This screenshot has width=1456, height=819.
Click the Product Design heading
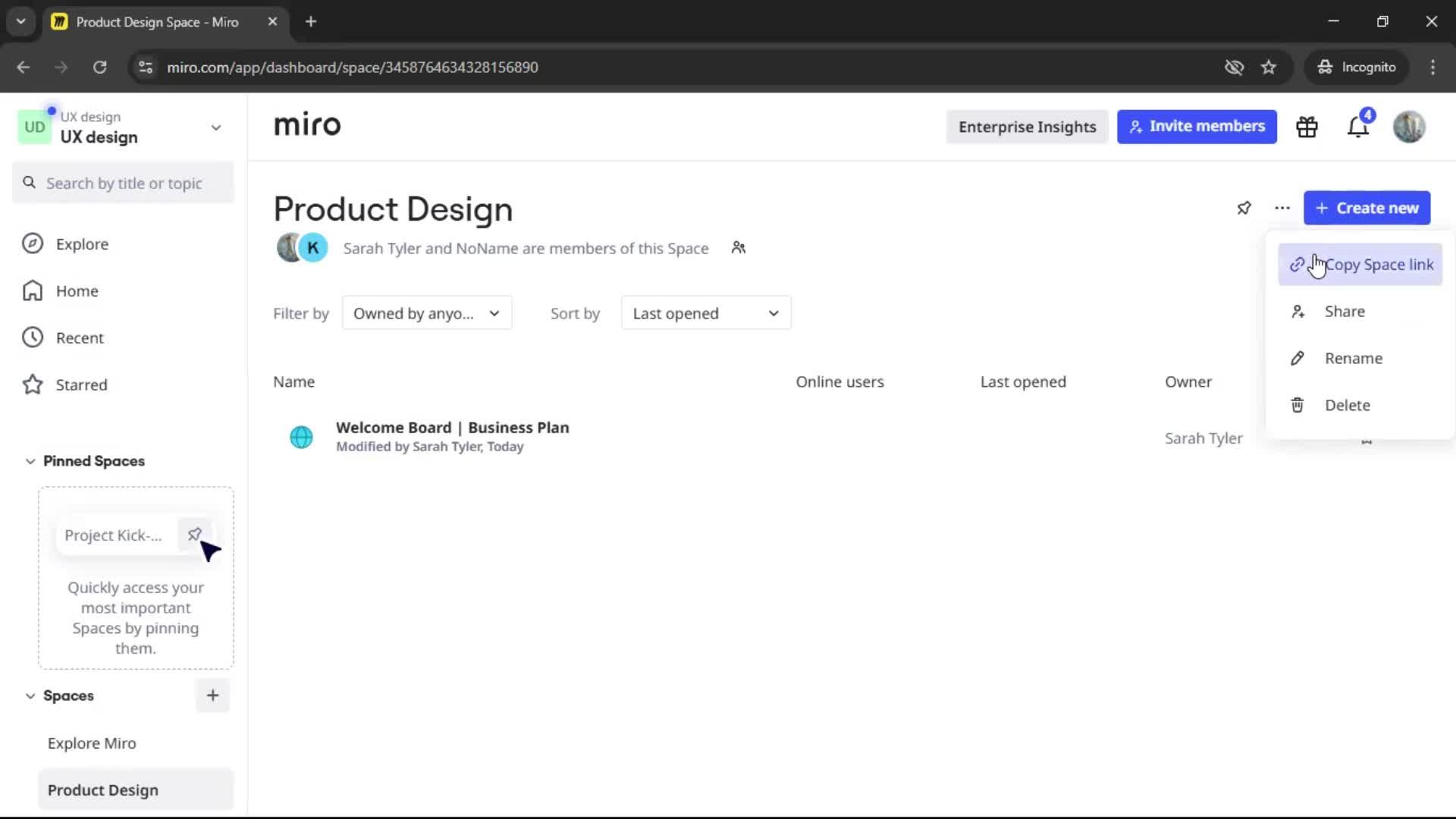tap(393, 209)
